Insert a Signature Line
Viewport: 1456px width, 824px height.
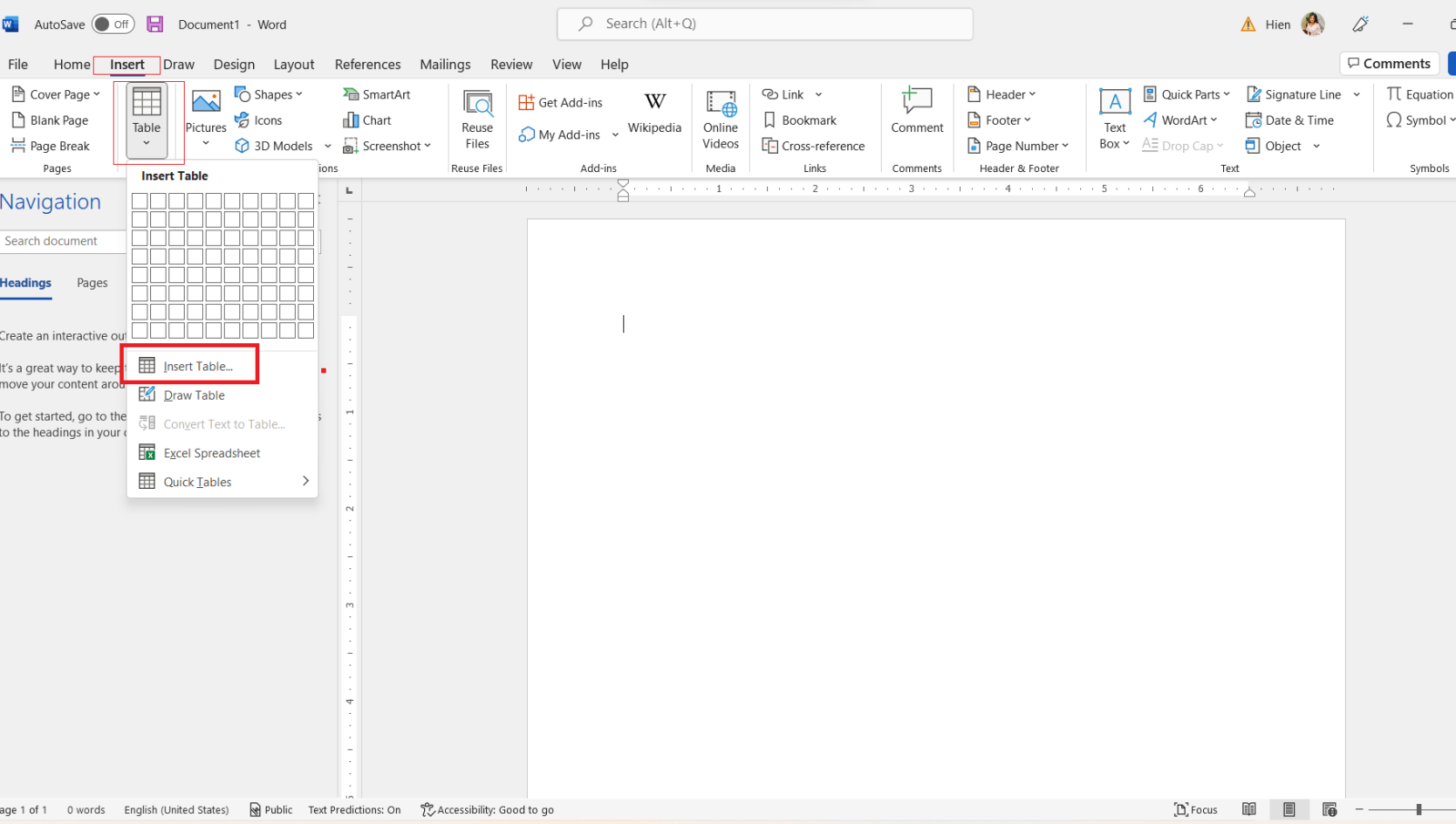[x=1293, y=95]
